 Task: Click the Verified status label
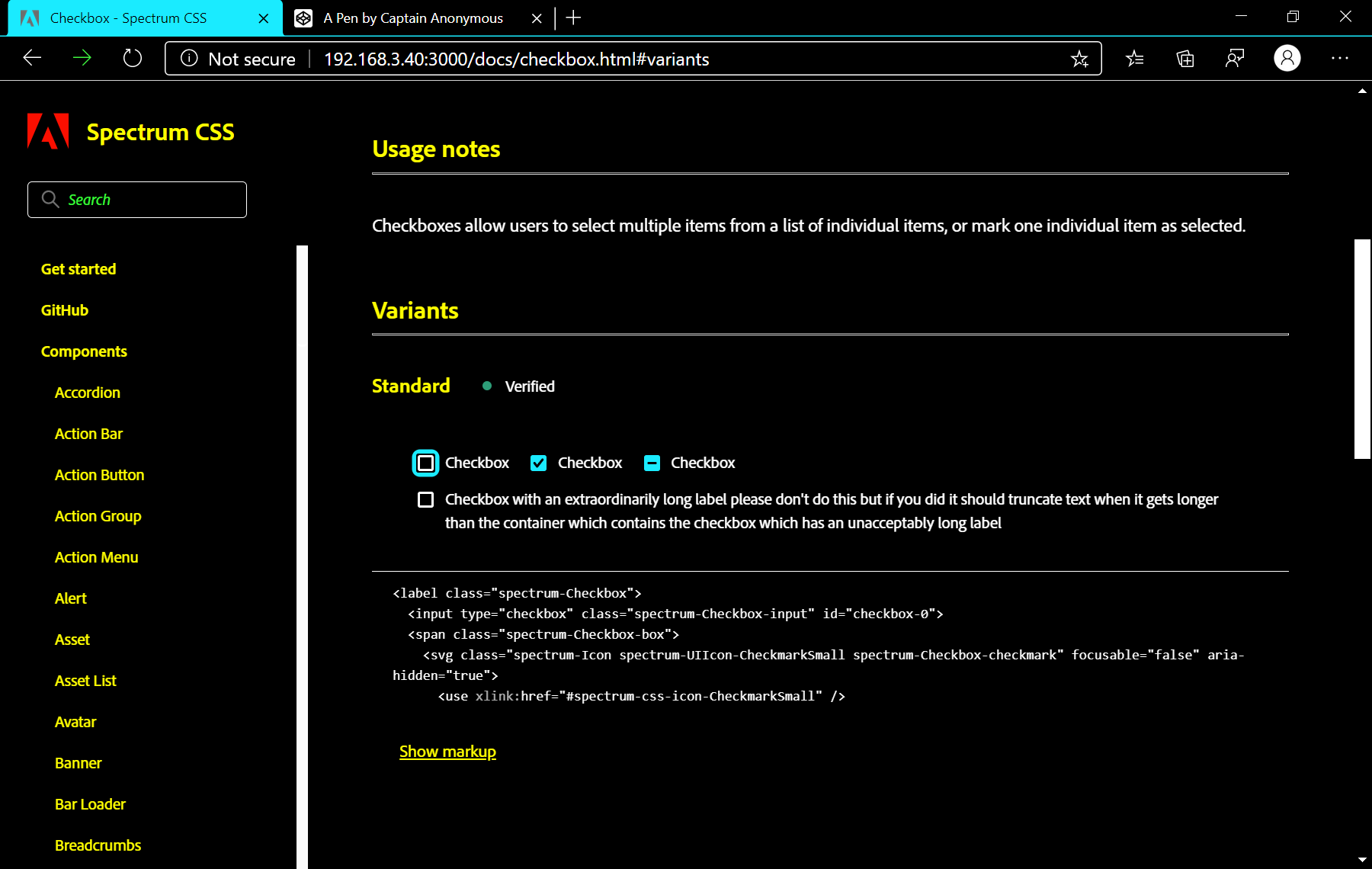coord(530,386)
